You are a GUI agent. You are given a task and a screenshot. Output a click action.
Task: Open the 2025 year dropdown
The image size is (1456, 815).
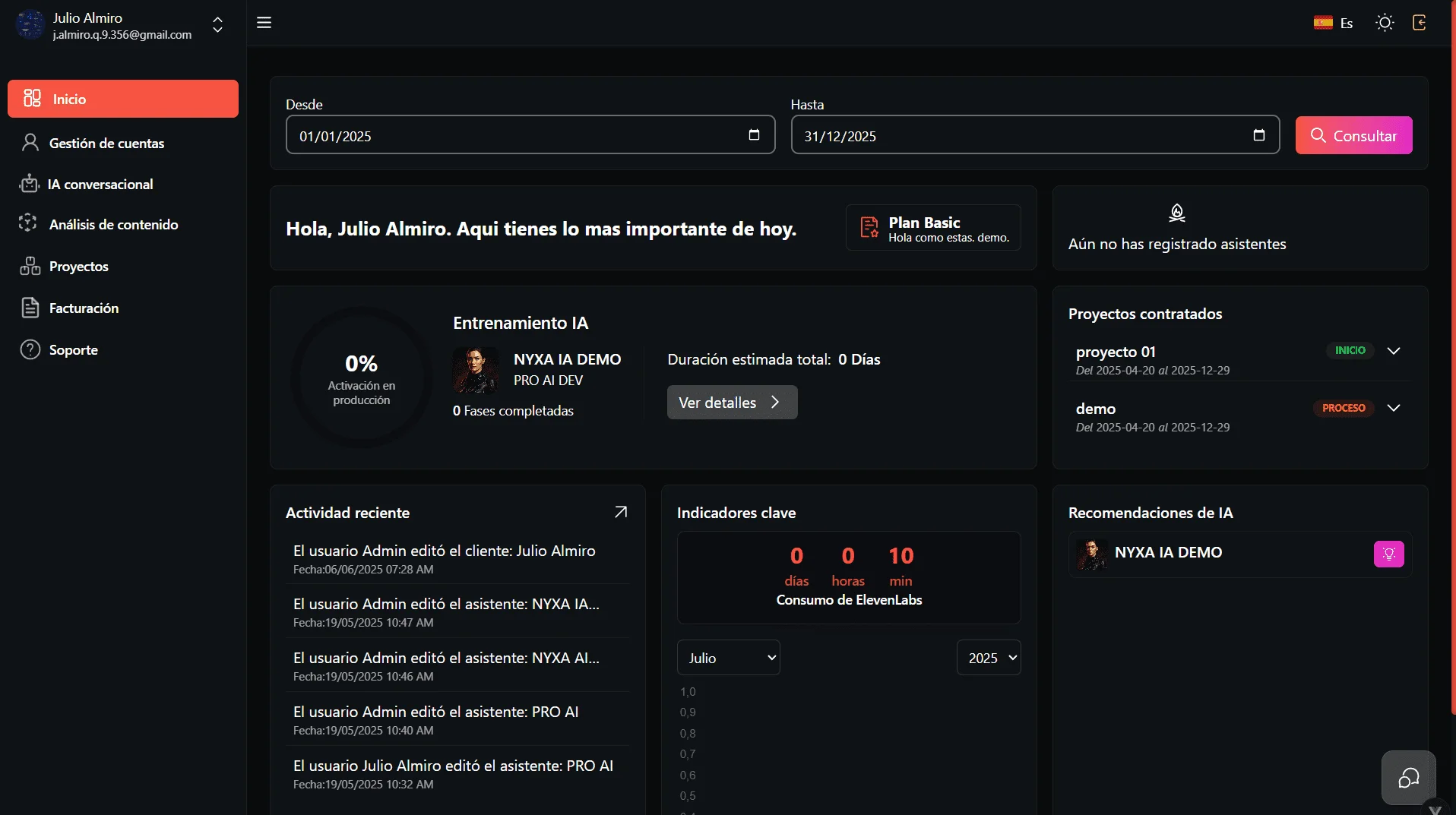point(988,658)
